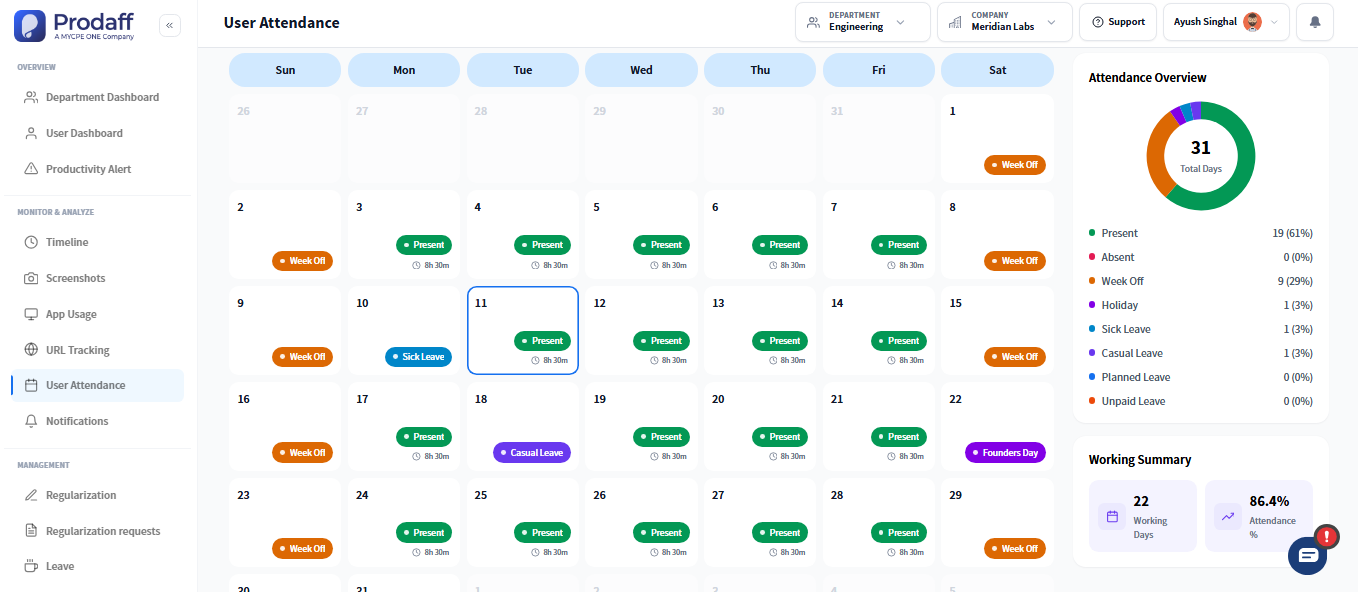This screenshot has height=592, width=1358.
Task: Navigate to Screenshots section
Action: click(97, 278)
